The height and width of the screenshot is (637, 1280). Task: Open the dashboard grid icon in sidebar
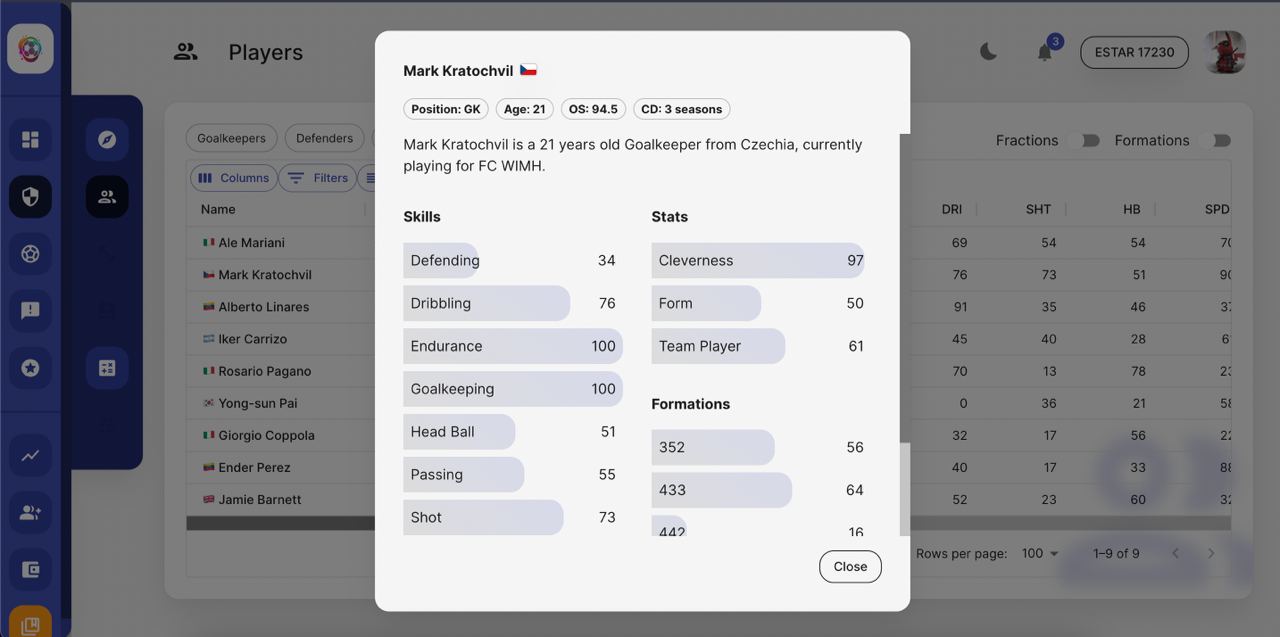30,140
